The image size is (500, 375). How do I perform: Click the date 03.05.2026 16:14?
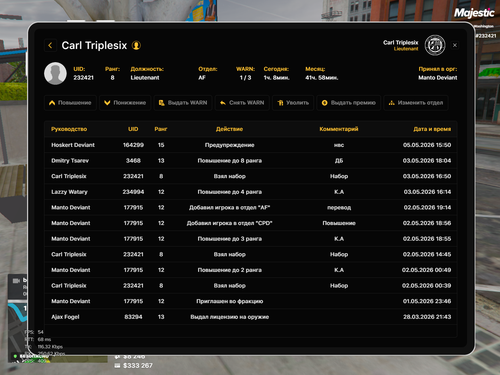coord(427,192)
